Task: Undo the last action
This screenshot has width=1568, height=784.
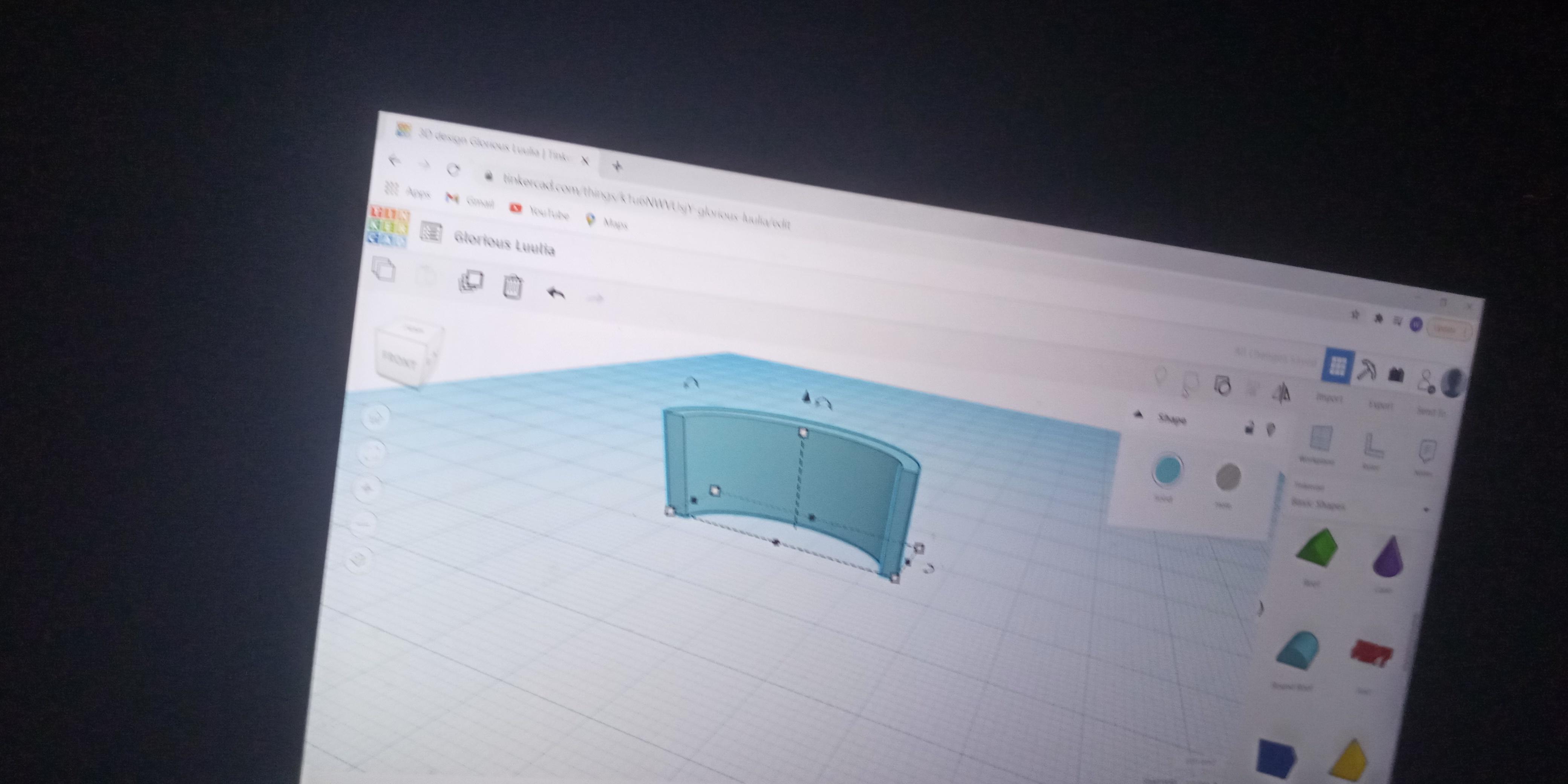Action: pos(555,293)
